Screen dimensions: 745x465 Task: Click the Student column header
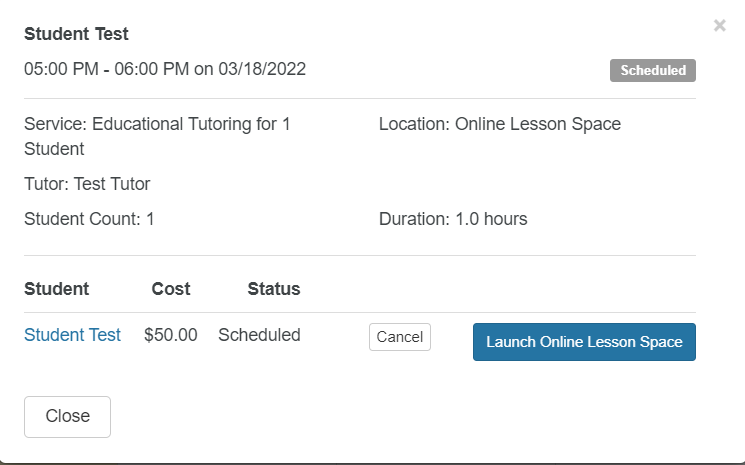[x=57, y=289]
